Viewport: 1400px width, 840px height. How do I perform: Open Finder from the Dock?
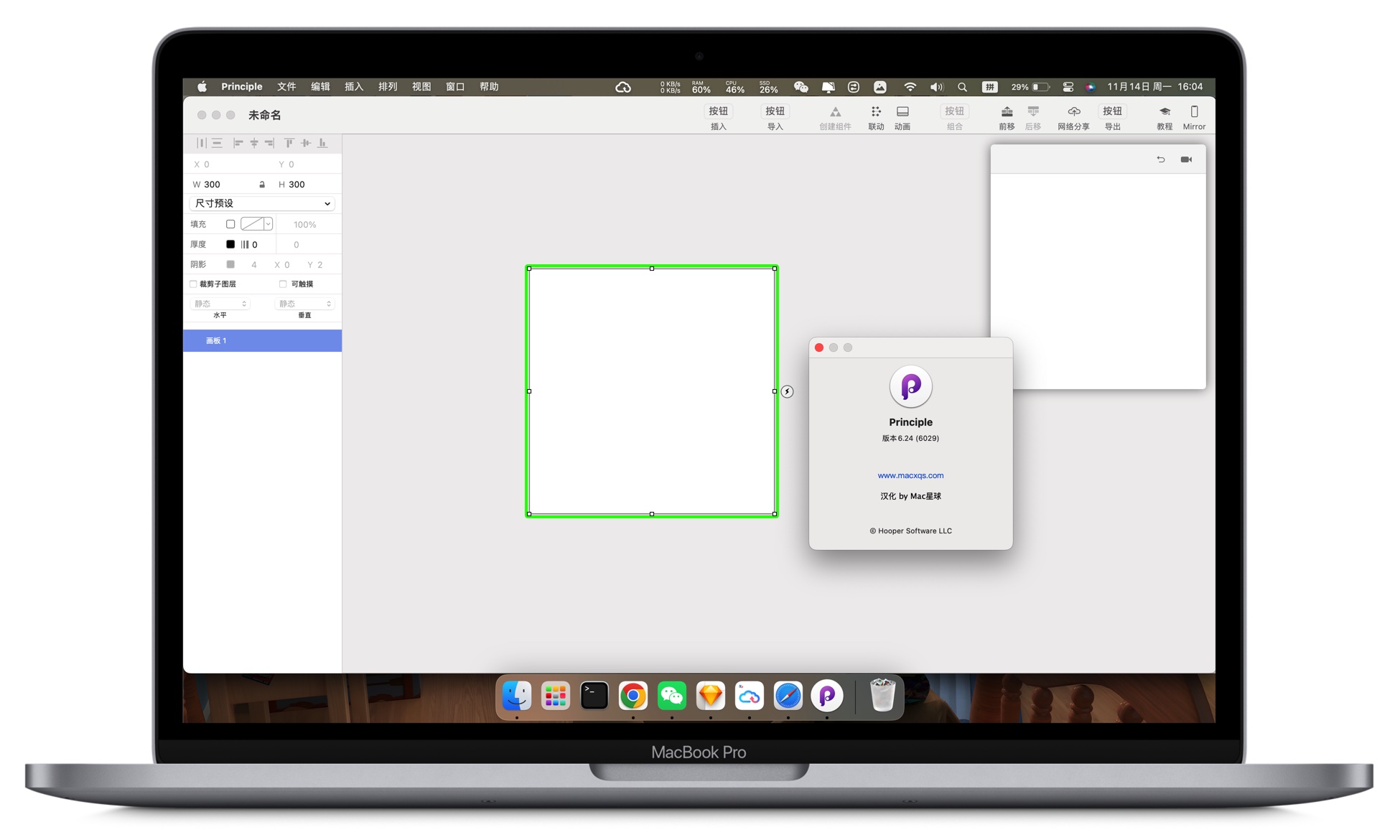[x=517, y=695]
